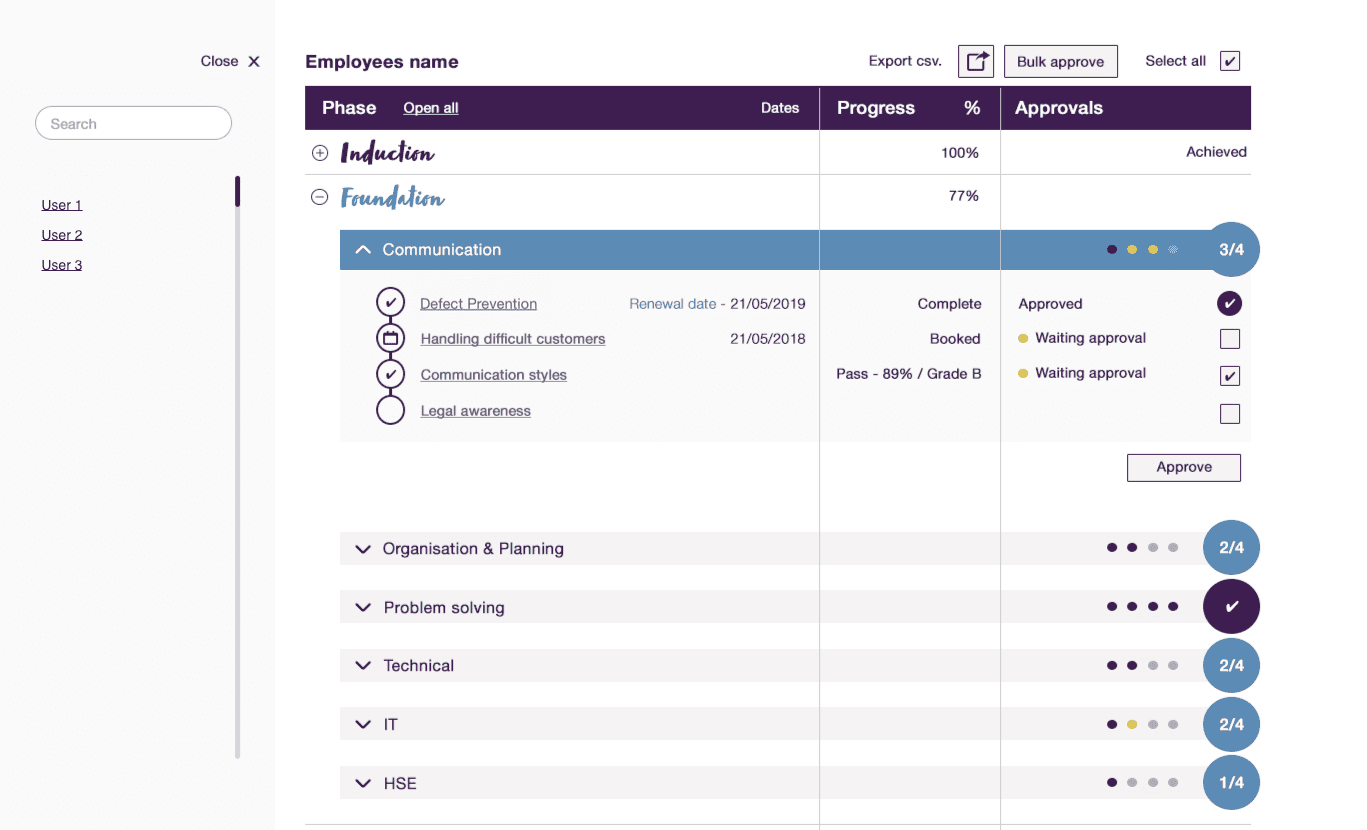
Task: Click the Approved status text
Action: [1050, 304]
